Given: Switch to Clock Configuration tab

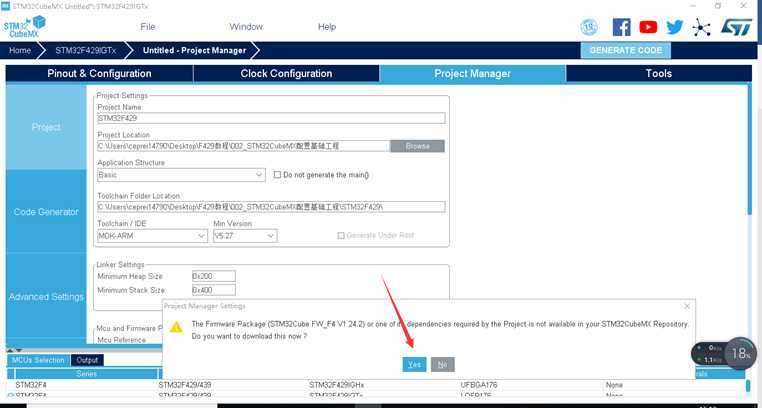Looking at the screenshot, I should coord(286,74).
